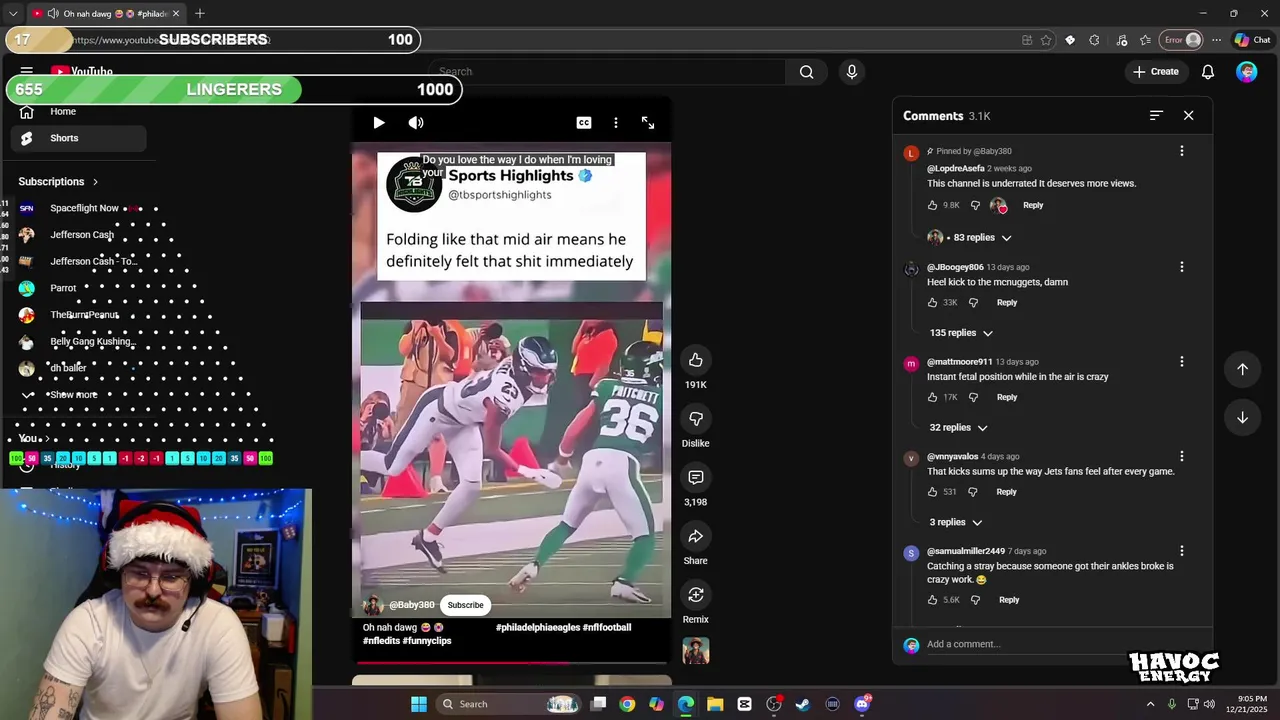Seek on the Short's red progress bar

[x=511, y=661]
